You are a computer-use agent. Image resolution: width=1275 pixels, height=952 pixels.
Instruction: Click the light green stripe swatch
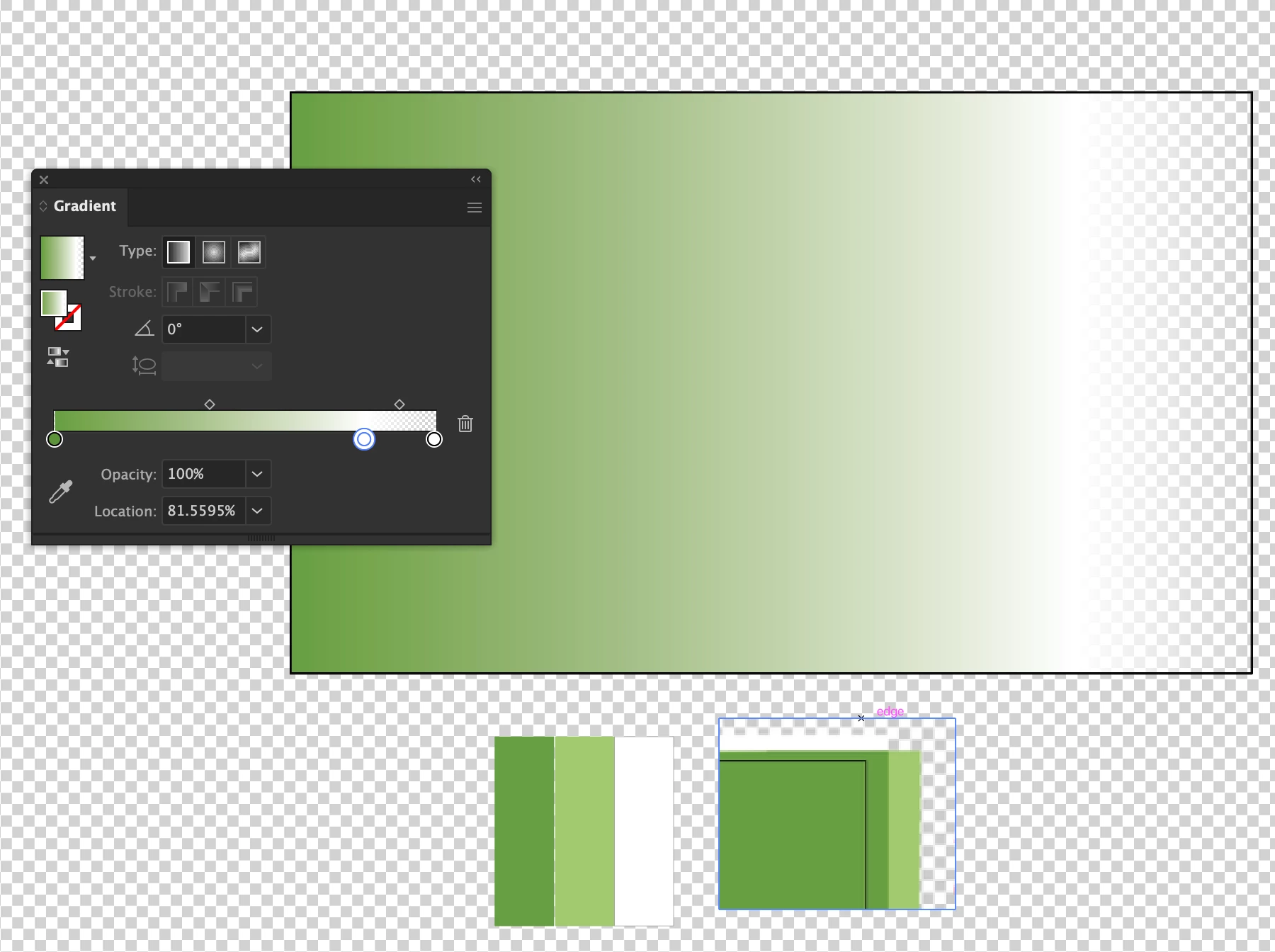click(584, 831)
